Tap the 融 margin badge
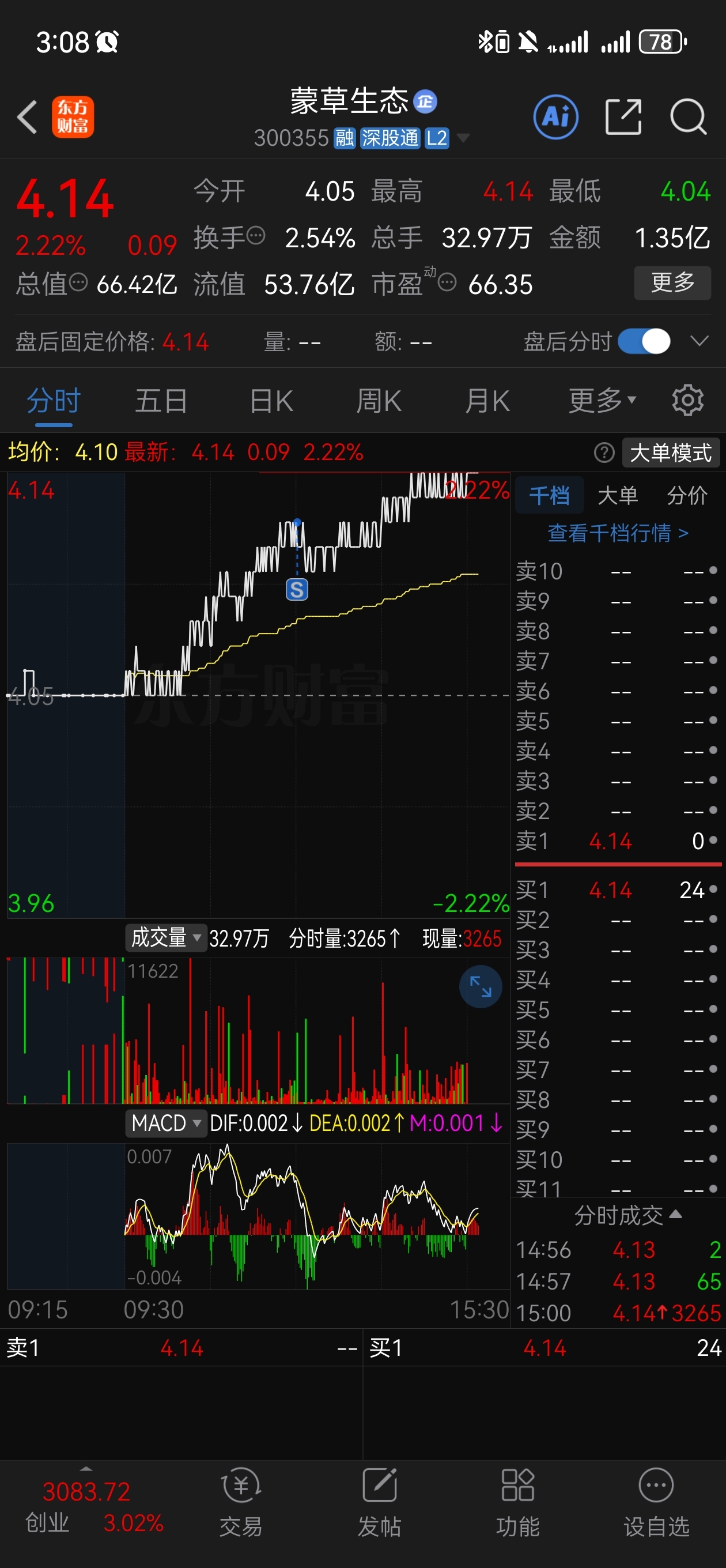 pos(345,138)
